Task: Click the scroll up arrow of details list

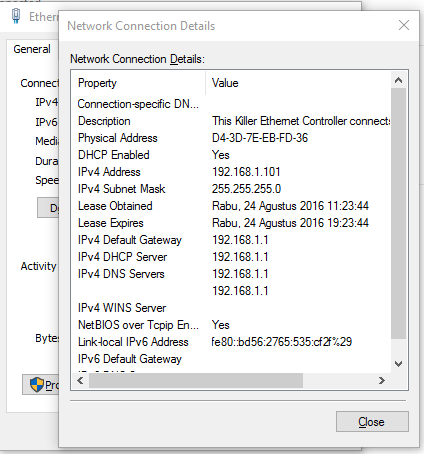Action: point(398,80)
